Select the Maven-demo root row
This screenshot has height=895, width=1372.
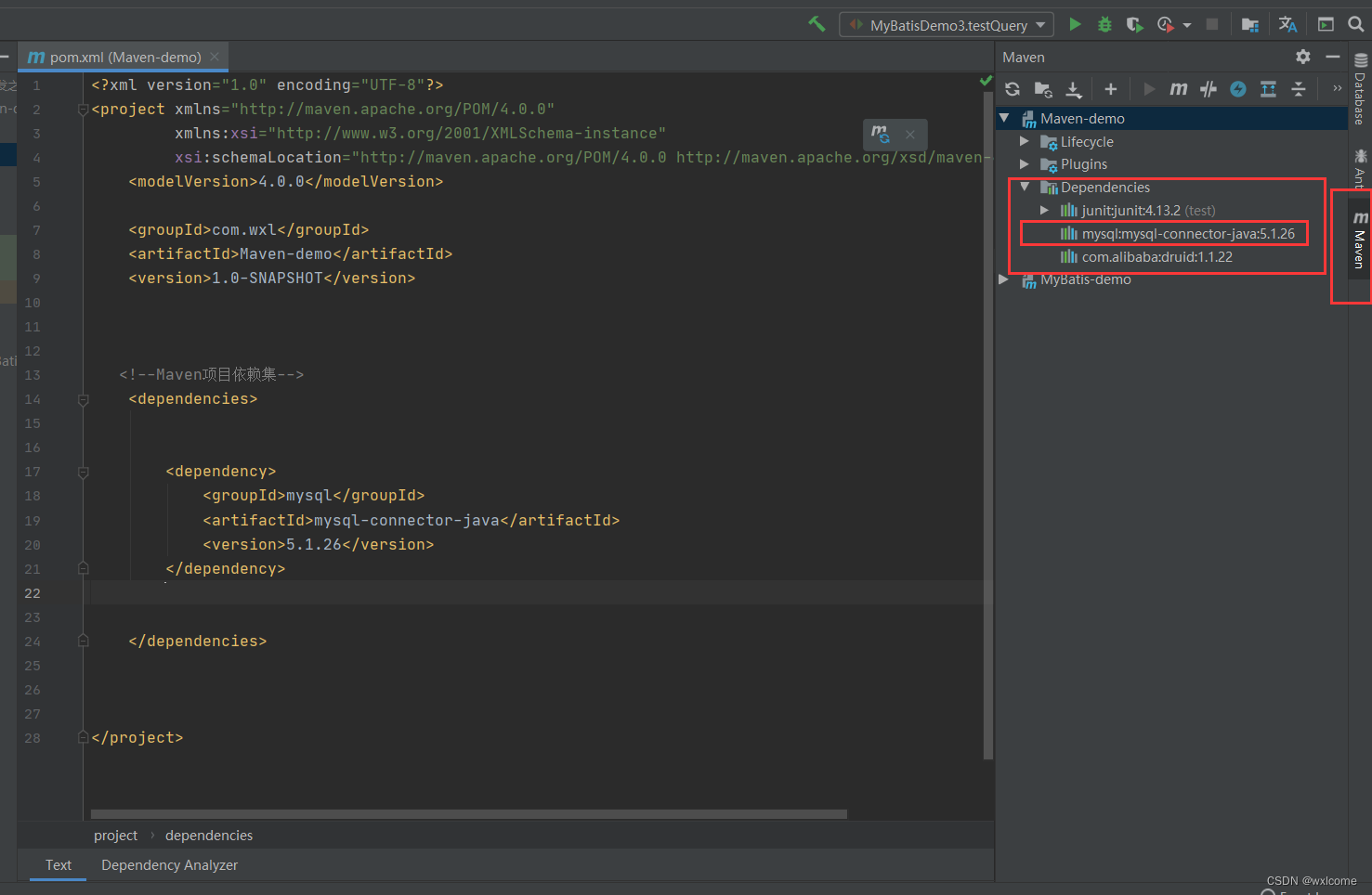1171,118
